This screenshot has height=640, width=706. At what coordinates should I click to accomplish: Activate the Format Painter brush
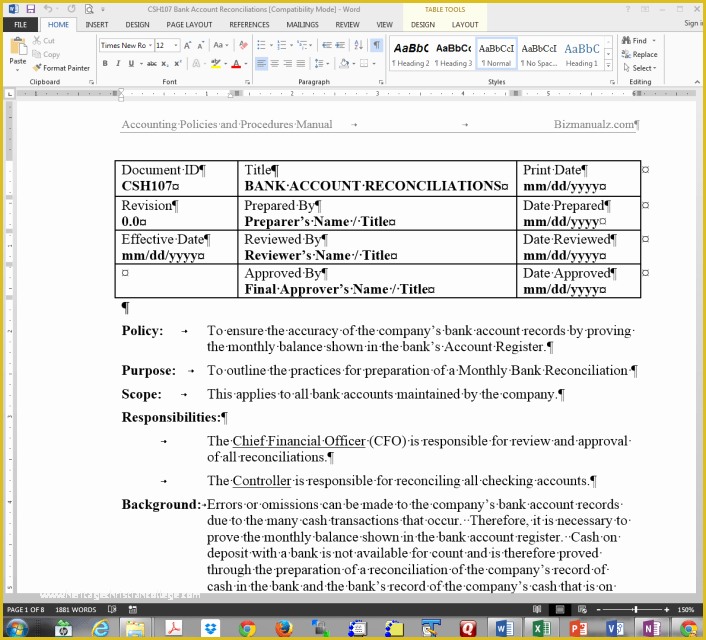61,68
